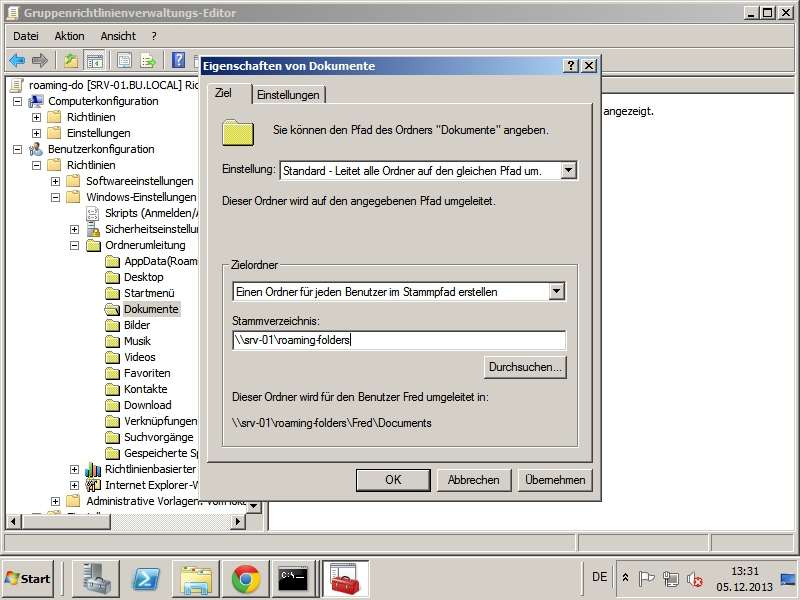Select the Videos folder in tree
800x600 pixels.
(x=140, y=357)
